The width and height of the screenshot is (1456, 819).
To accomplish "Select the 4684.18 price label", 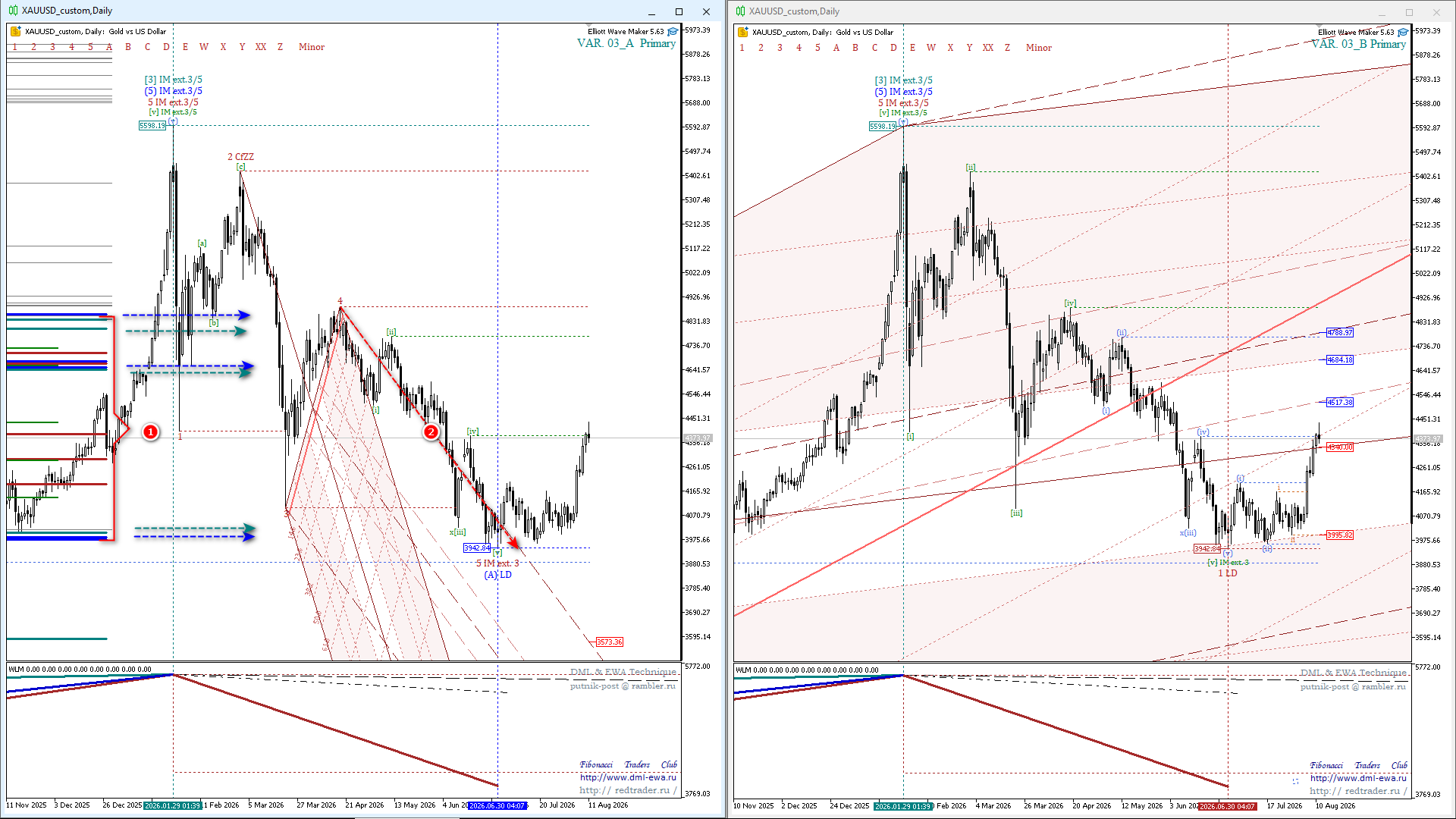I will point(1340,359).
